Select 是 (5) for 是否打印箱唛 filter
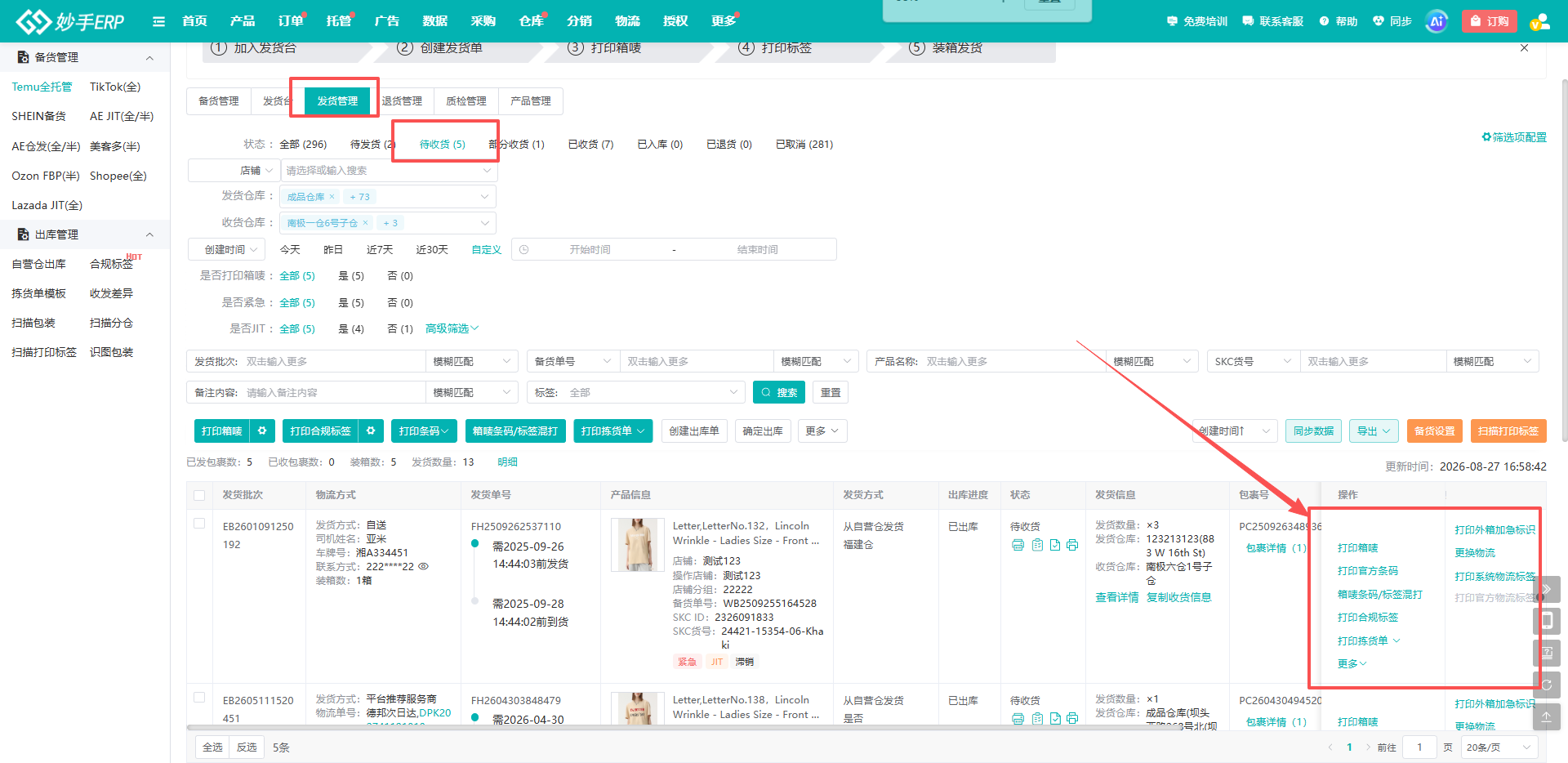 (x=351, y=276)
